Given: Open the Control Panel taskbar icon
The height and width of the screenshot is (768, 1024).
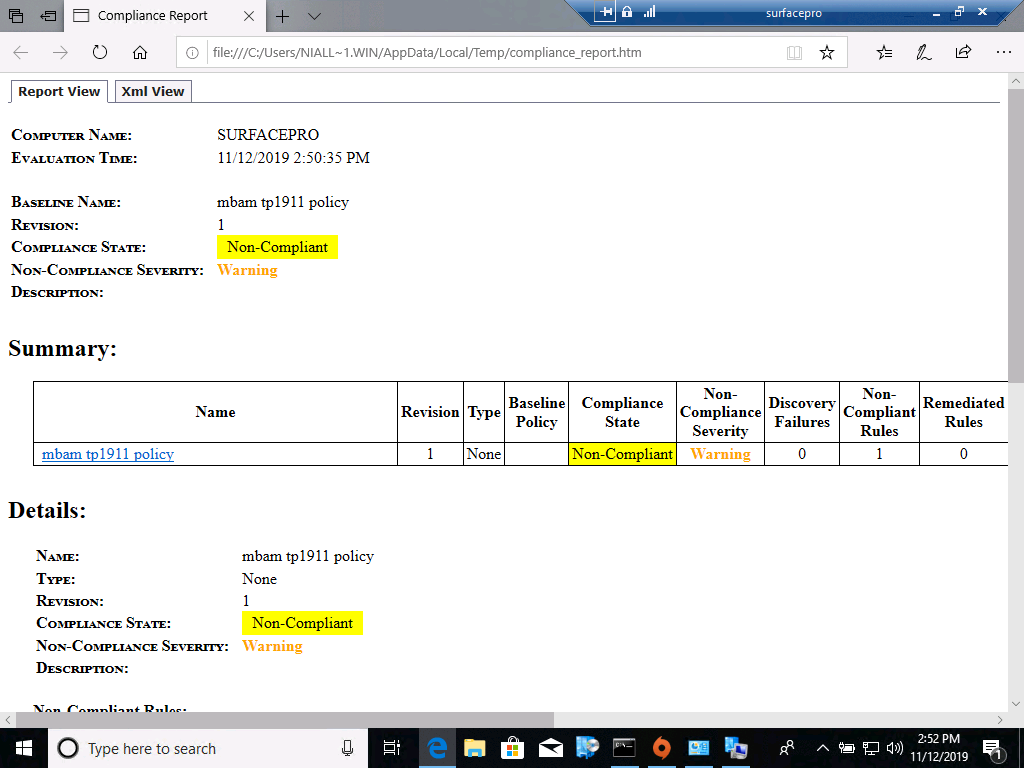Looking at the screenshot, I should point(699,748).
